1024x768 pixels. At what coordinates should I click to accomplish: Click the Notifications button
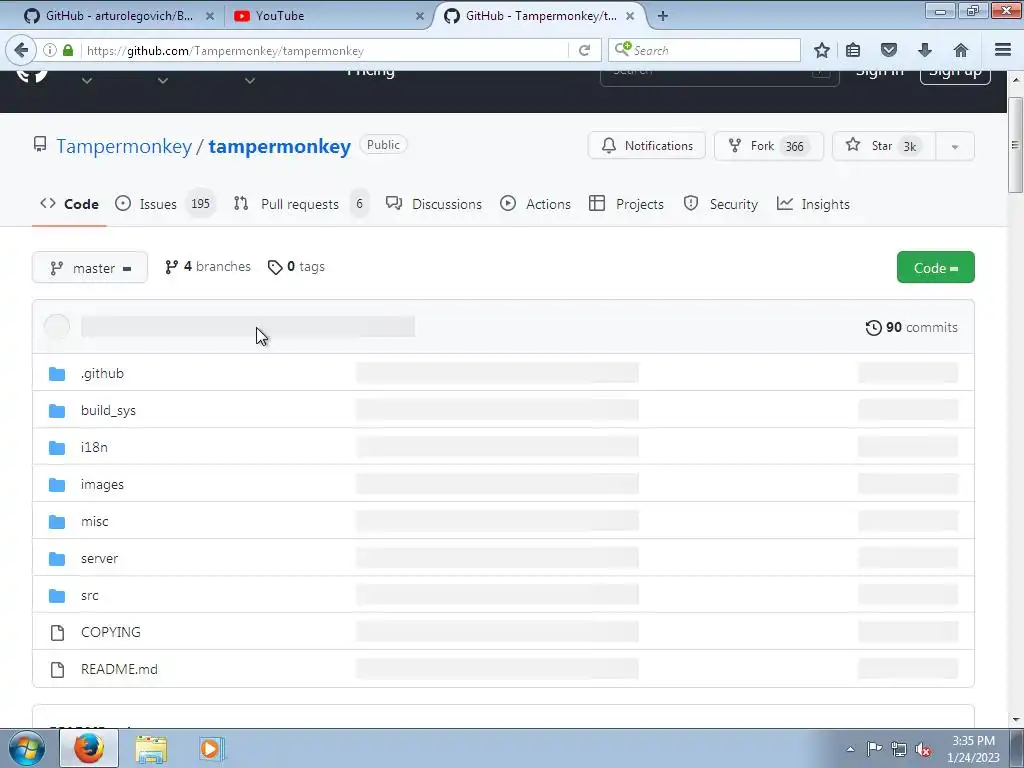[x=647, y=146]
